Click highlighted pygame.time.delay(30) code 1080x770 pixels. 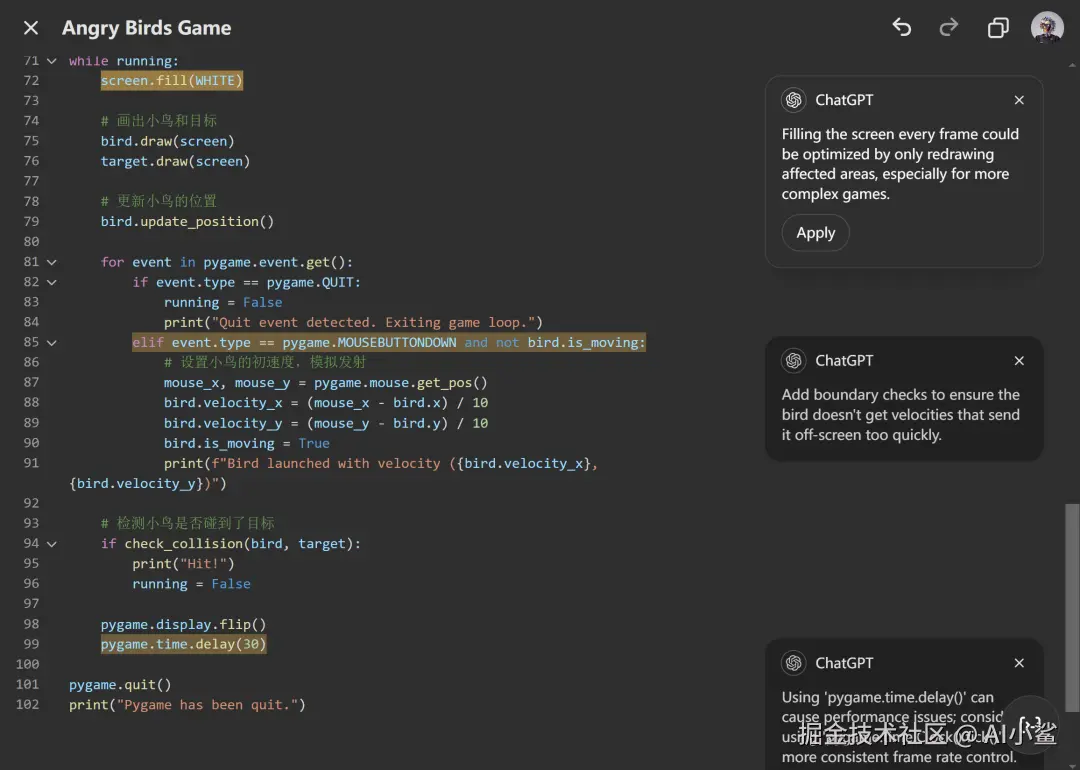[x=183, y=644]
